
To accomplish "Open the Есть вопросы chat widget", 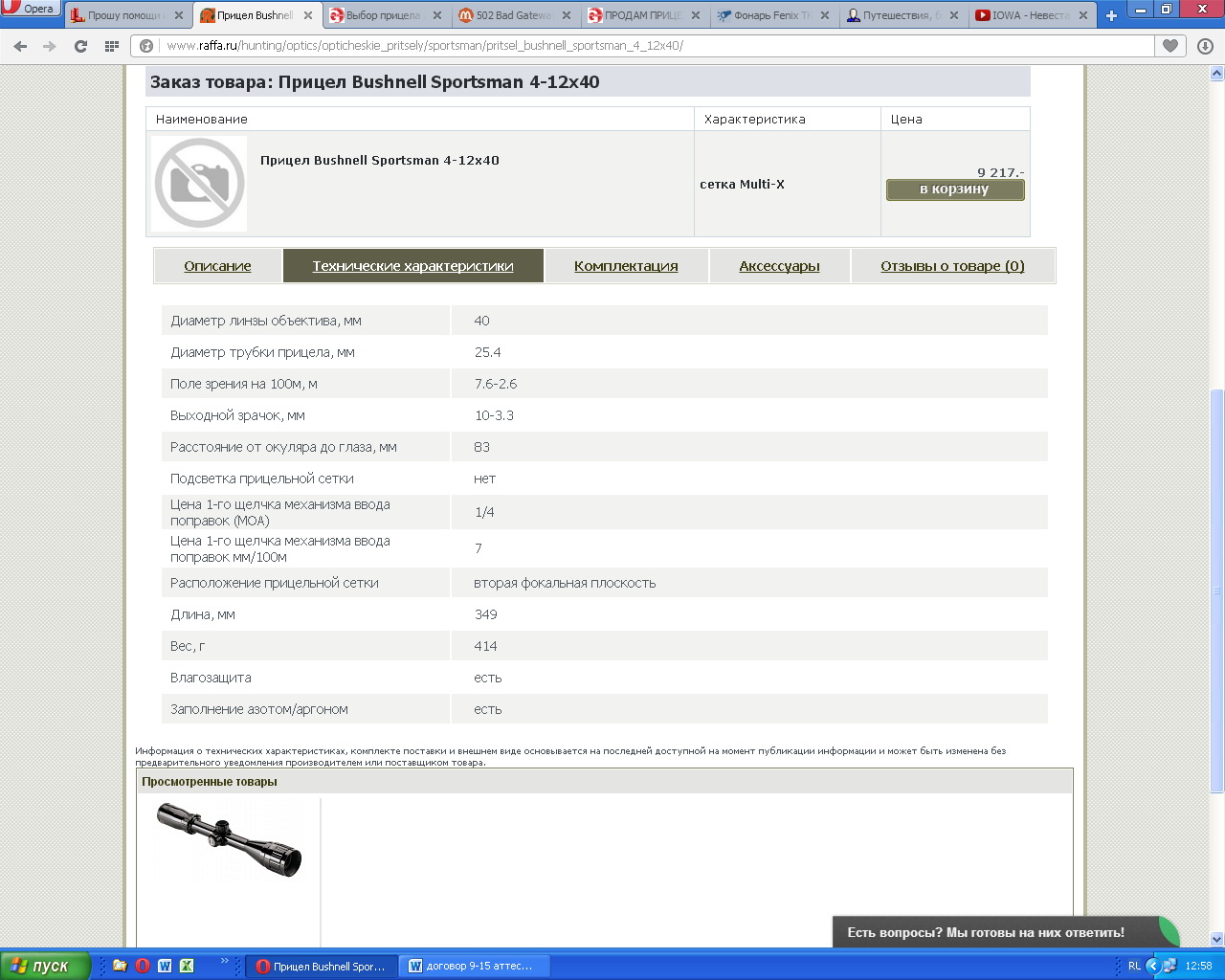I will tap(986, 932).
